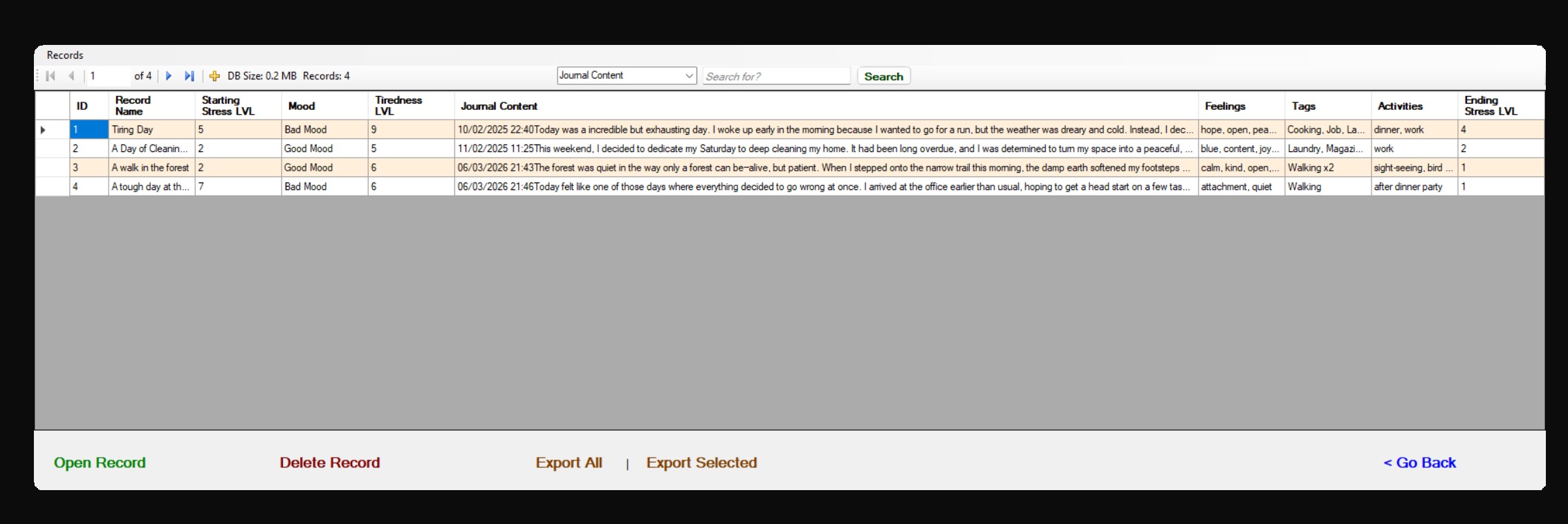Sort by the Mood column header
Screen dimensions: 1568x524
(x=324, y=106)
